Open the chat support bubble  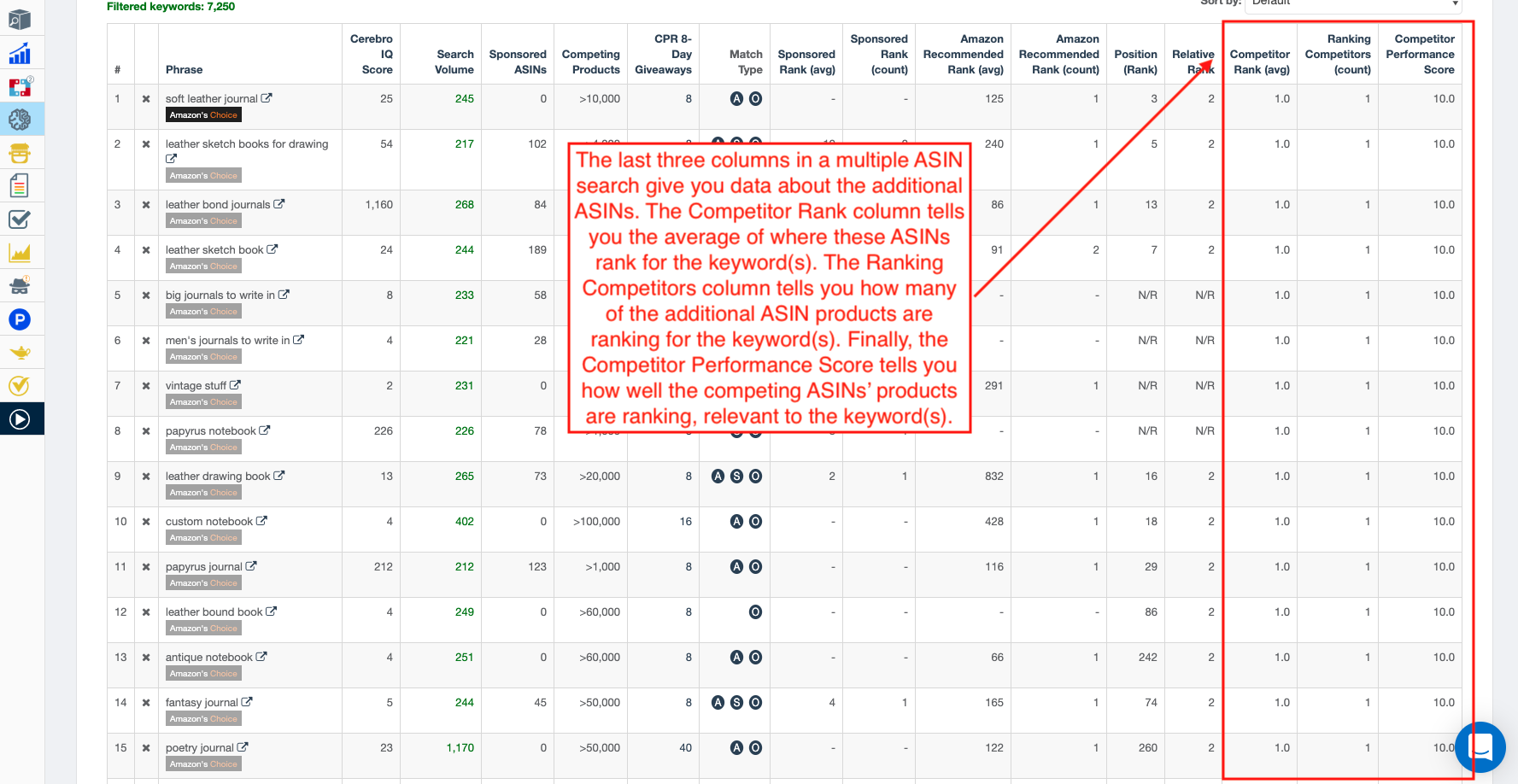(x=1480, y=747)
